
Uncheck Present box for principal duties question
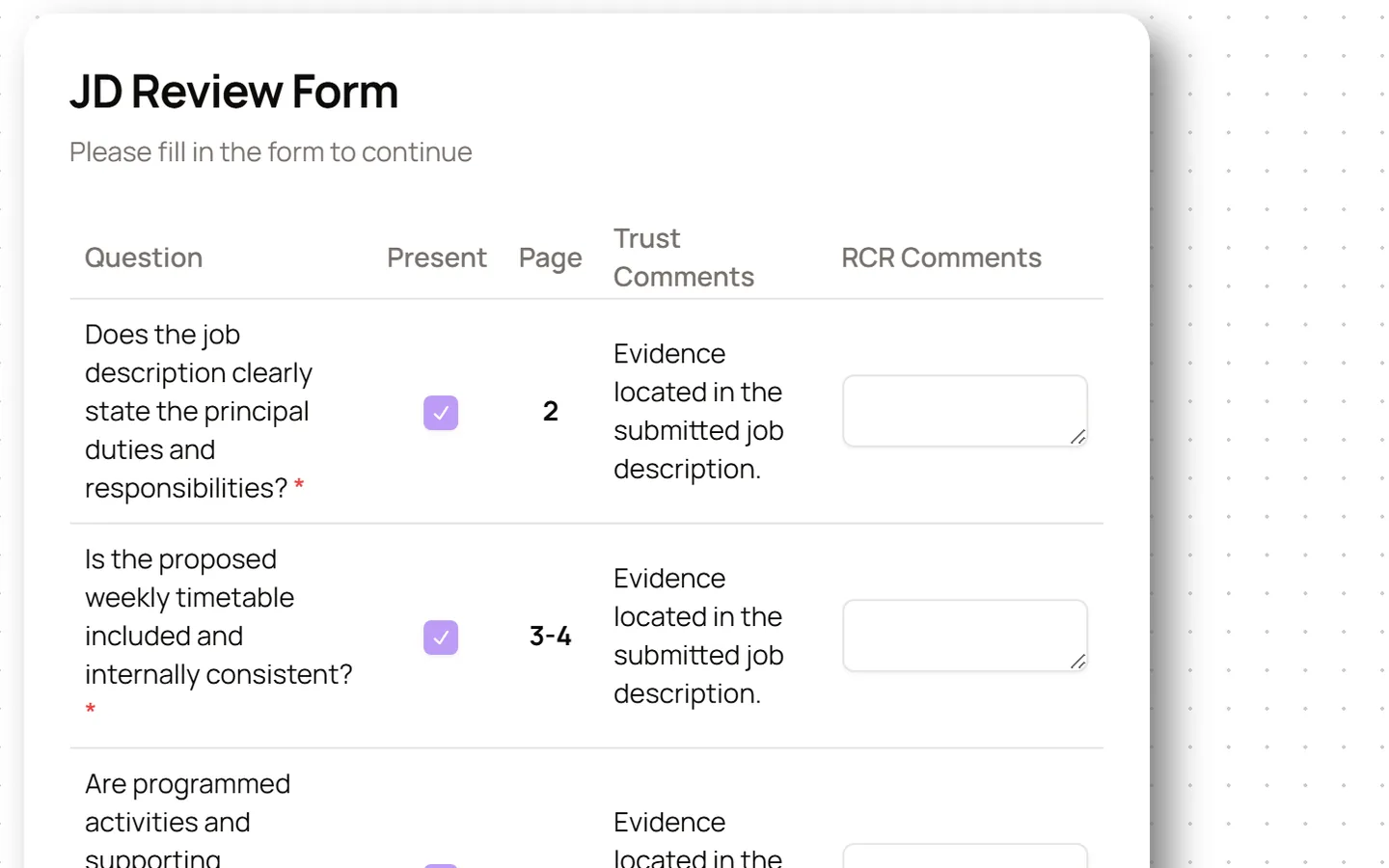[x=441, y=413]
